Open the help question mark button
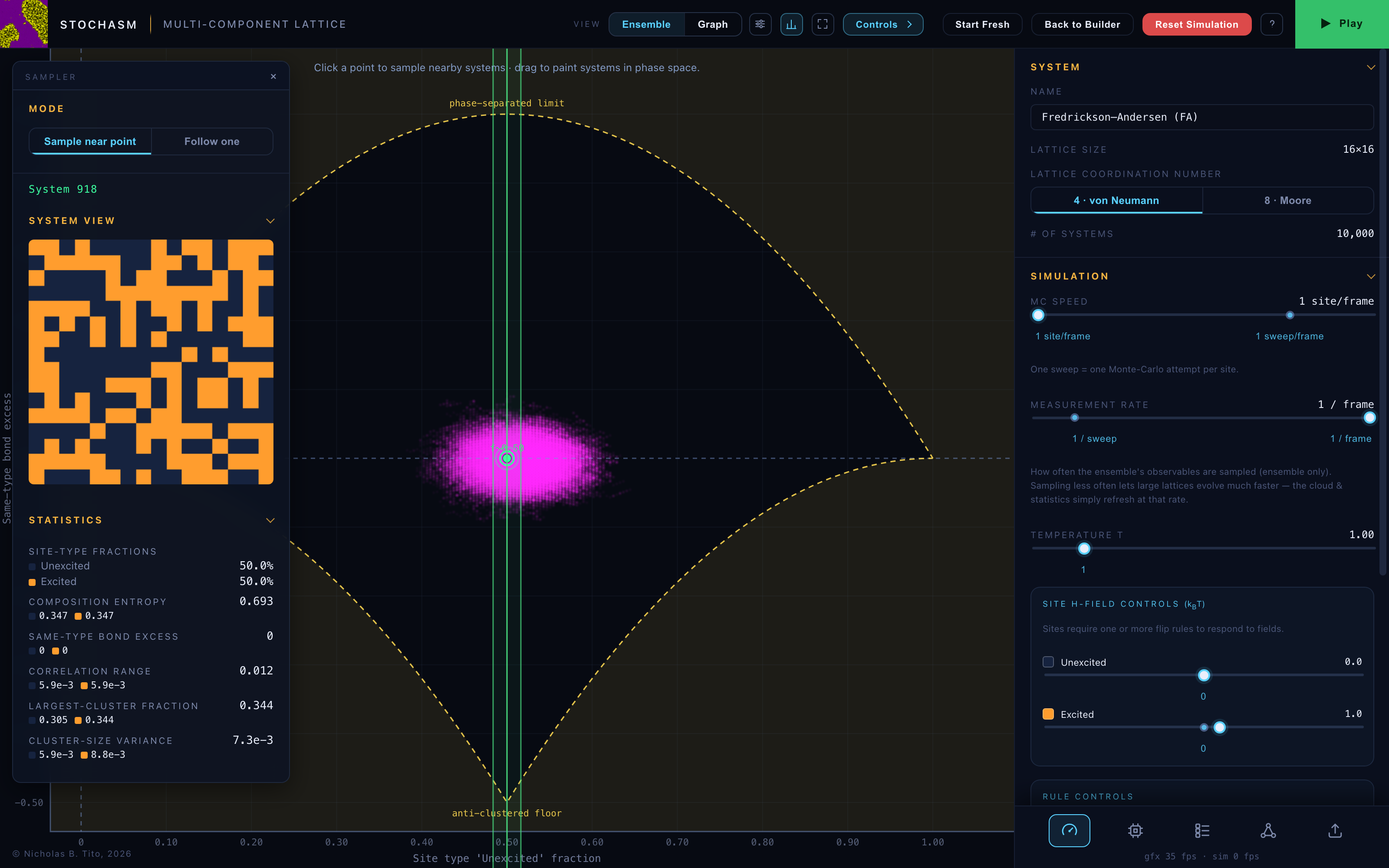The image size is (1389, 868). tap(1271, 24)
